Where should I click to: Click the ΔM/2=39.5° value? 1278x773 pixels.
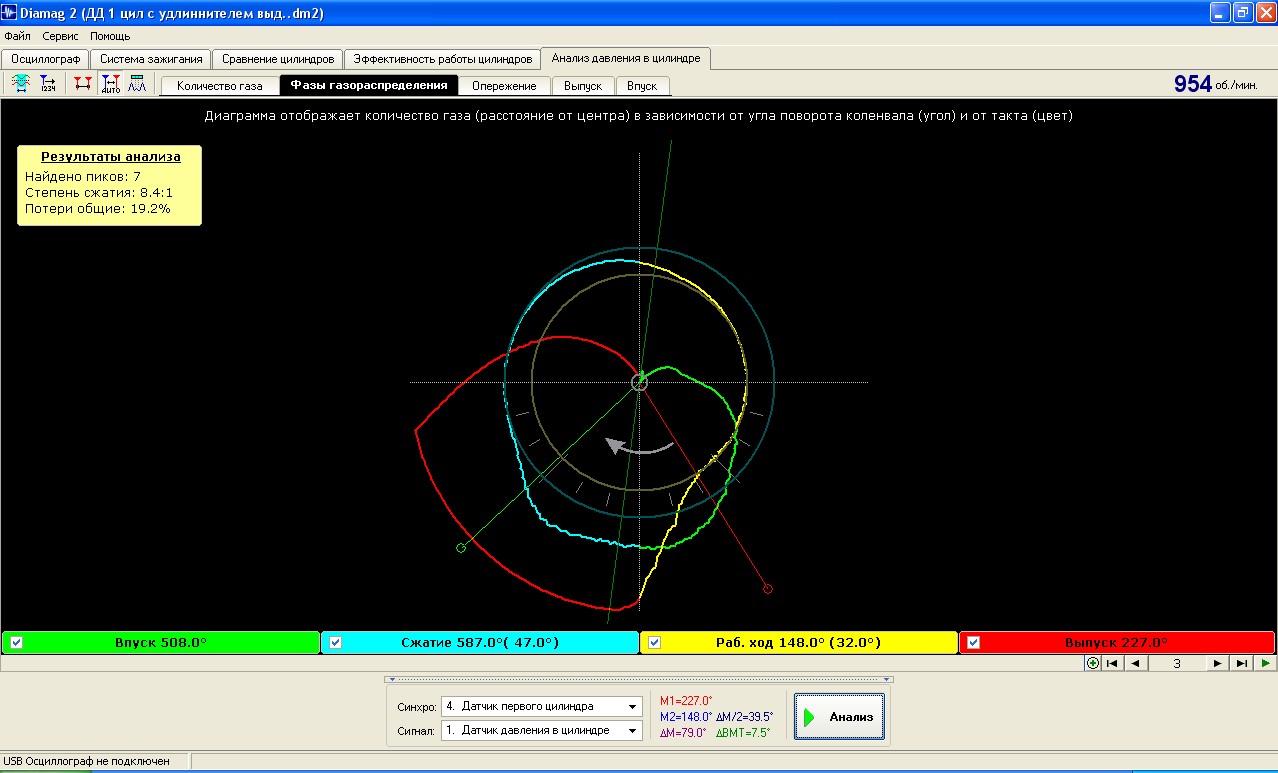tap(745, 717)
